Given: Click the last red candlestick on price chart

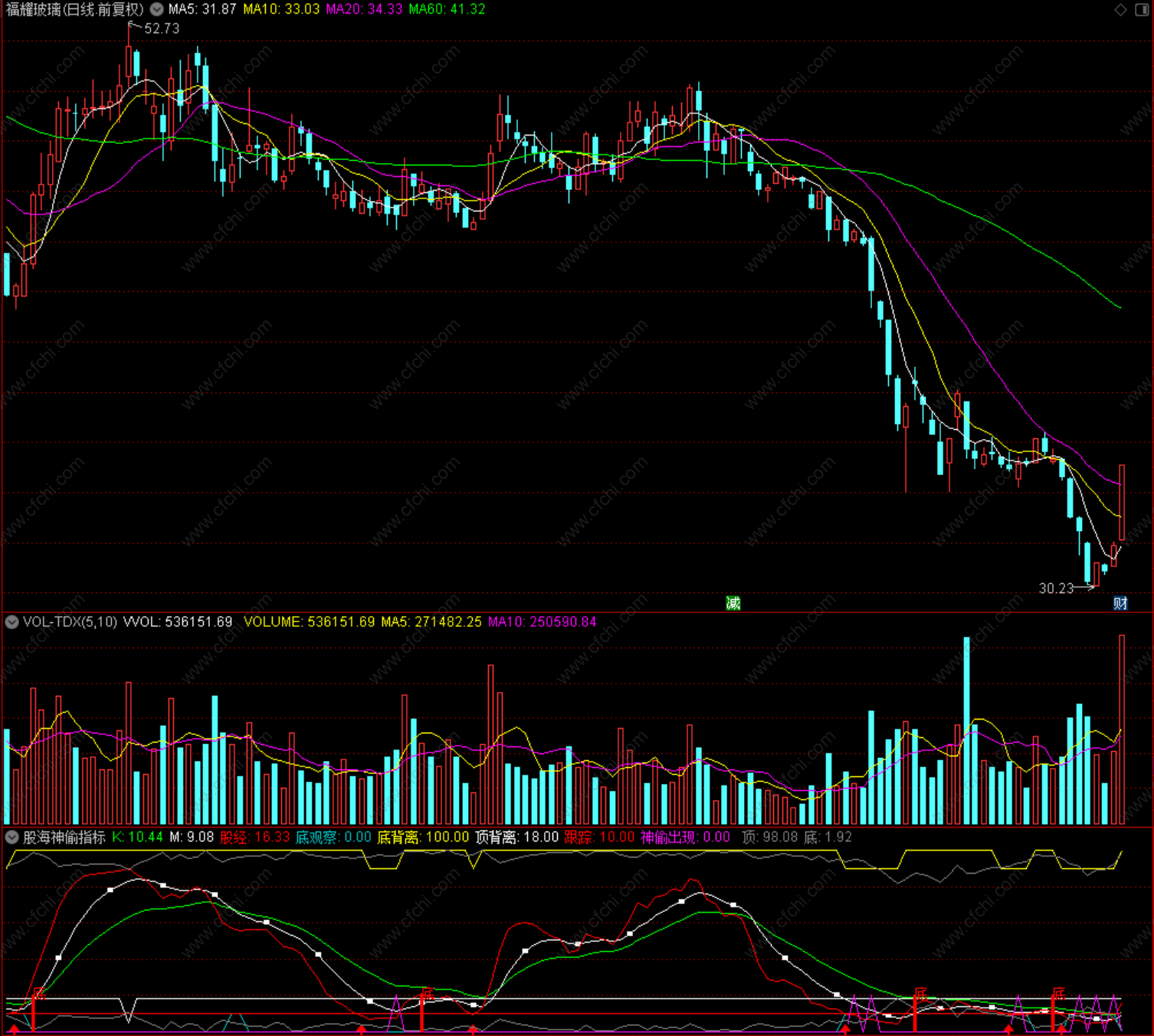Looking at the screenshot, I should [x=1122, y=502].
